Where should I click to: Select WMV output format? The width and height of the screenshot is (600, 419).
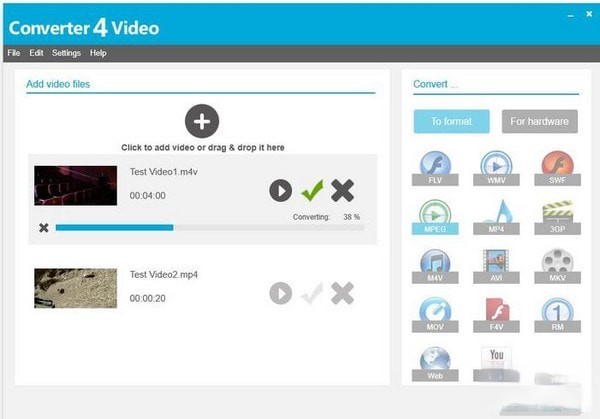(x=496, y=168)
